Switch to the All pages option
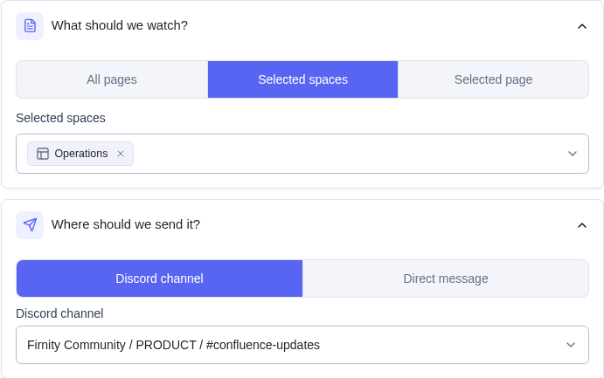 point(112,79)
